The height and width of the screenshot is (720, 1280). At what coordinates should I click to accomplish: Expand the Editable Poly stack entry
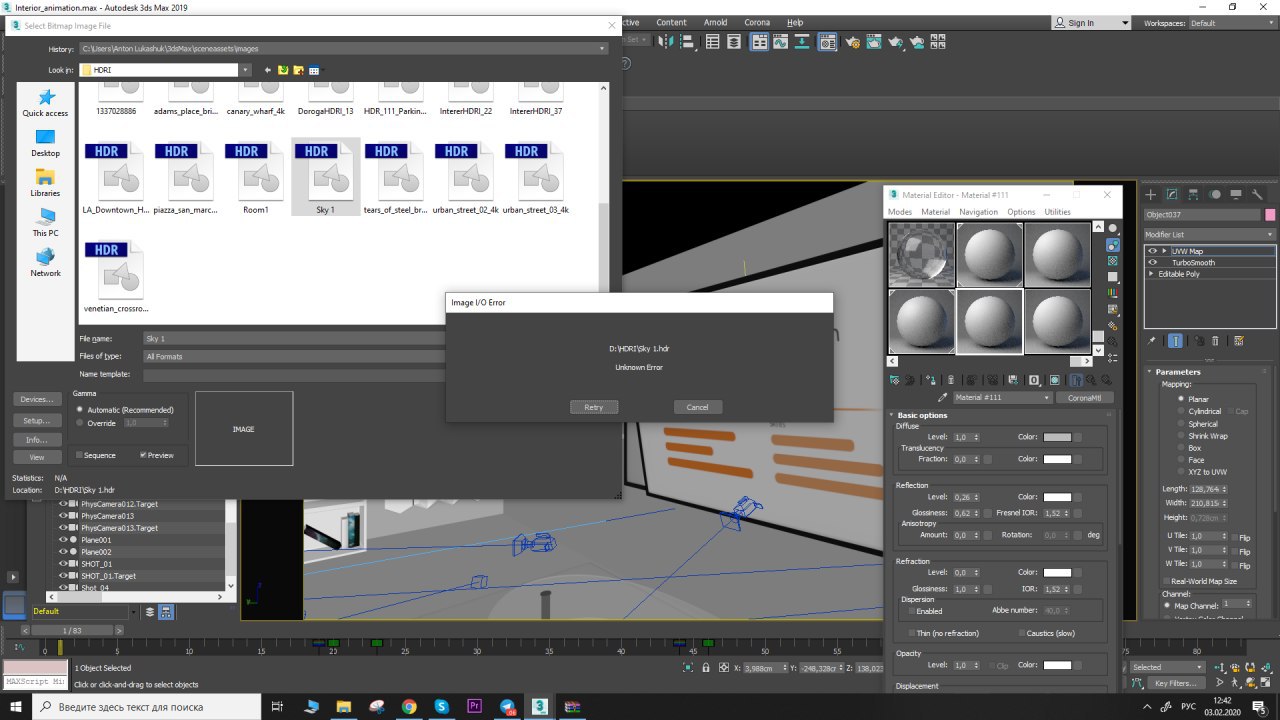1151,274
